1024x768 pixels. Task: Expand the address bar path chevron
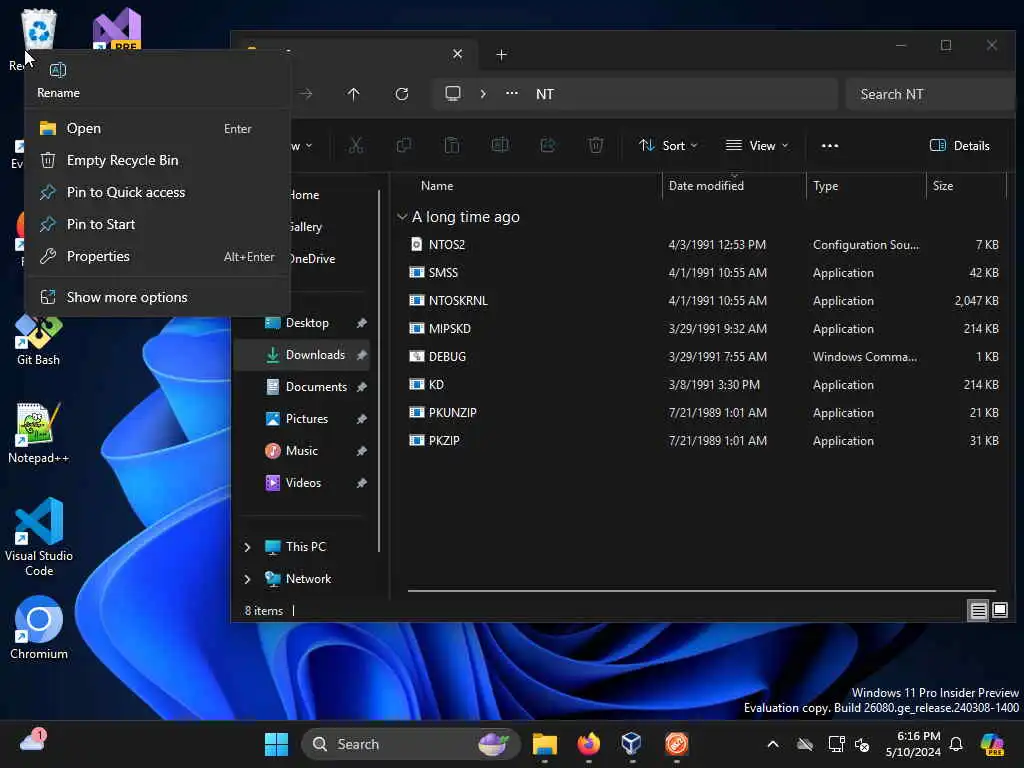click(483, 94)
